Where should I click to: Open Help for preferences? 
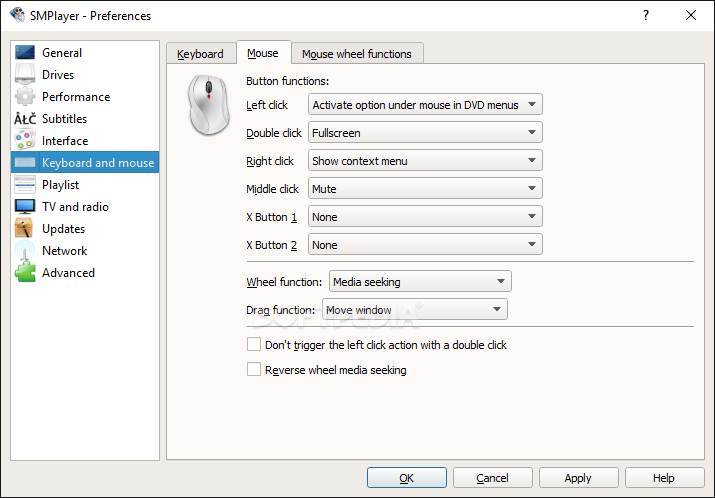pos(664,477)
